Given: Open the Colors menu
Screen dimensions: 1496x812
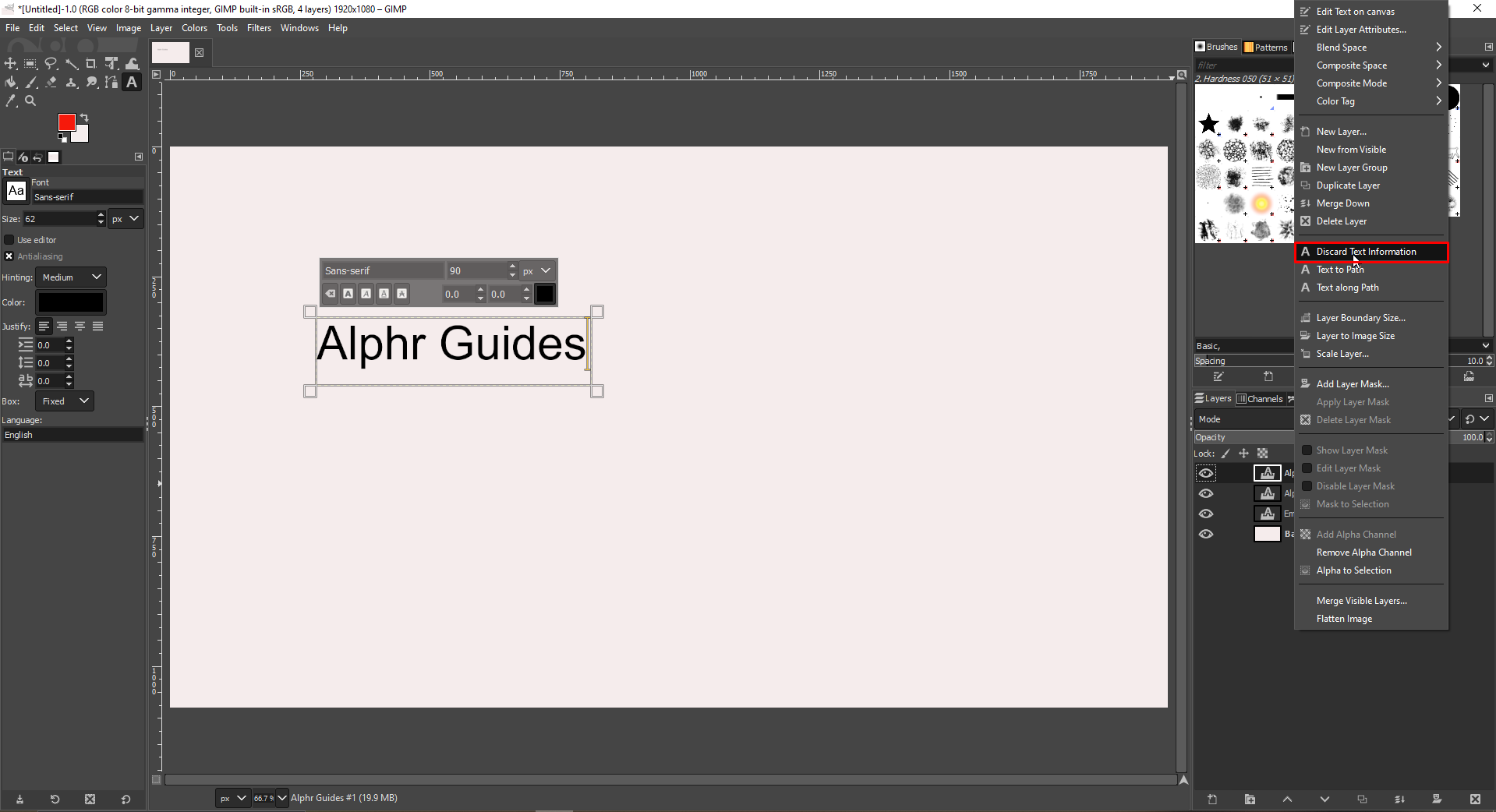Looking at the screenshot, I should coord(194,28).
